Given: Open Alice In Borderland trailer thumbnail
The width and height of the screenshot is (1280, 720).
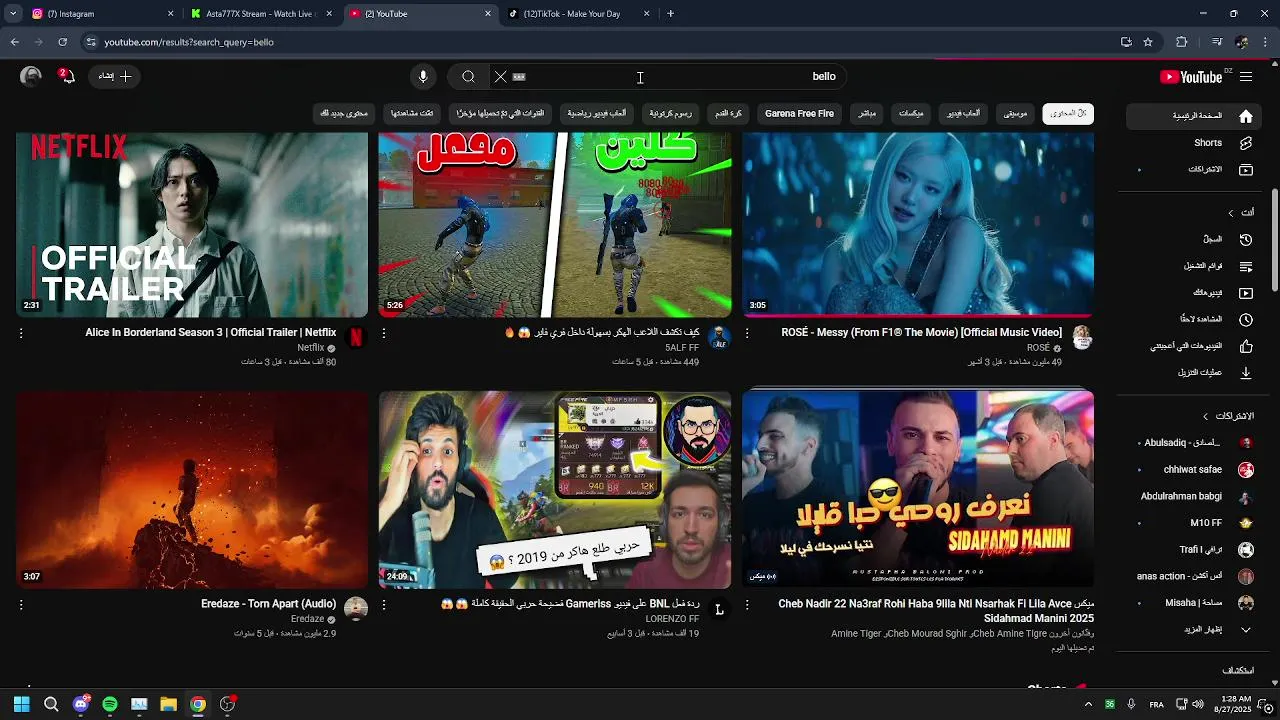Looking at the screenshot, I should point(192,224).
